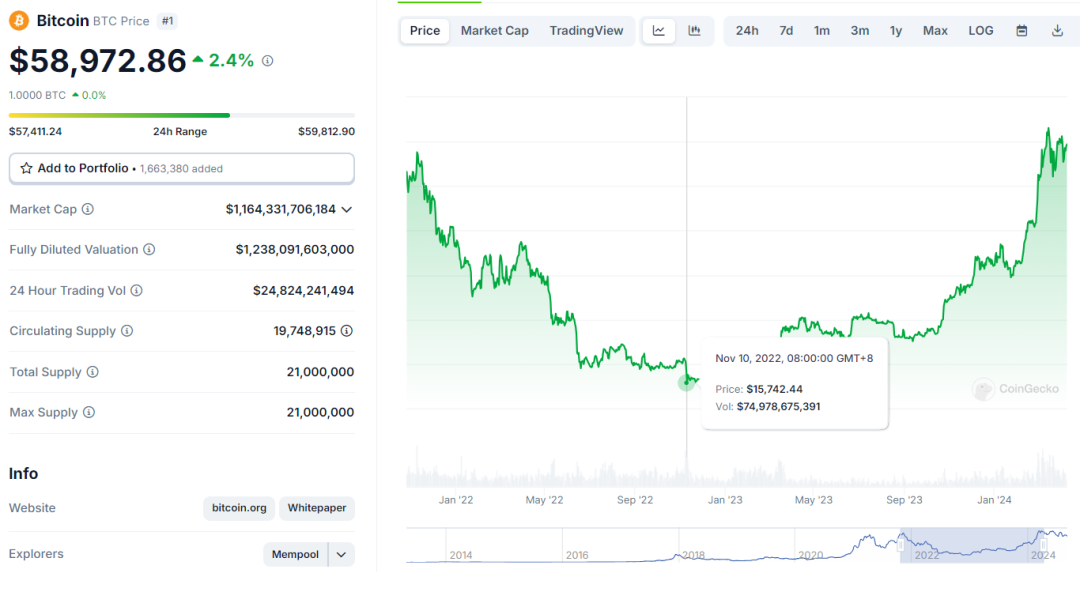
Task: Click the Market Cap info icon
Action: click(87, 209)
